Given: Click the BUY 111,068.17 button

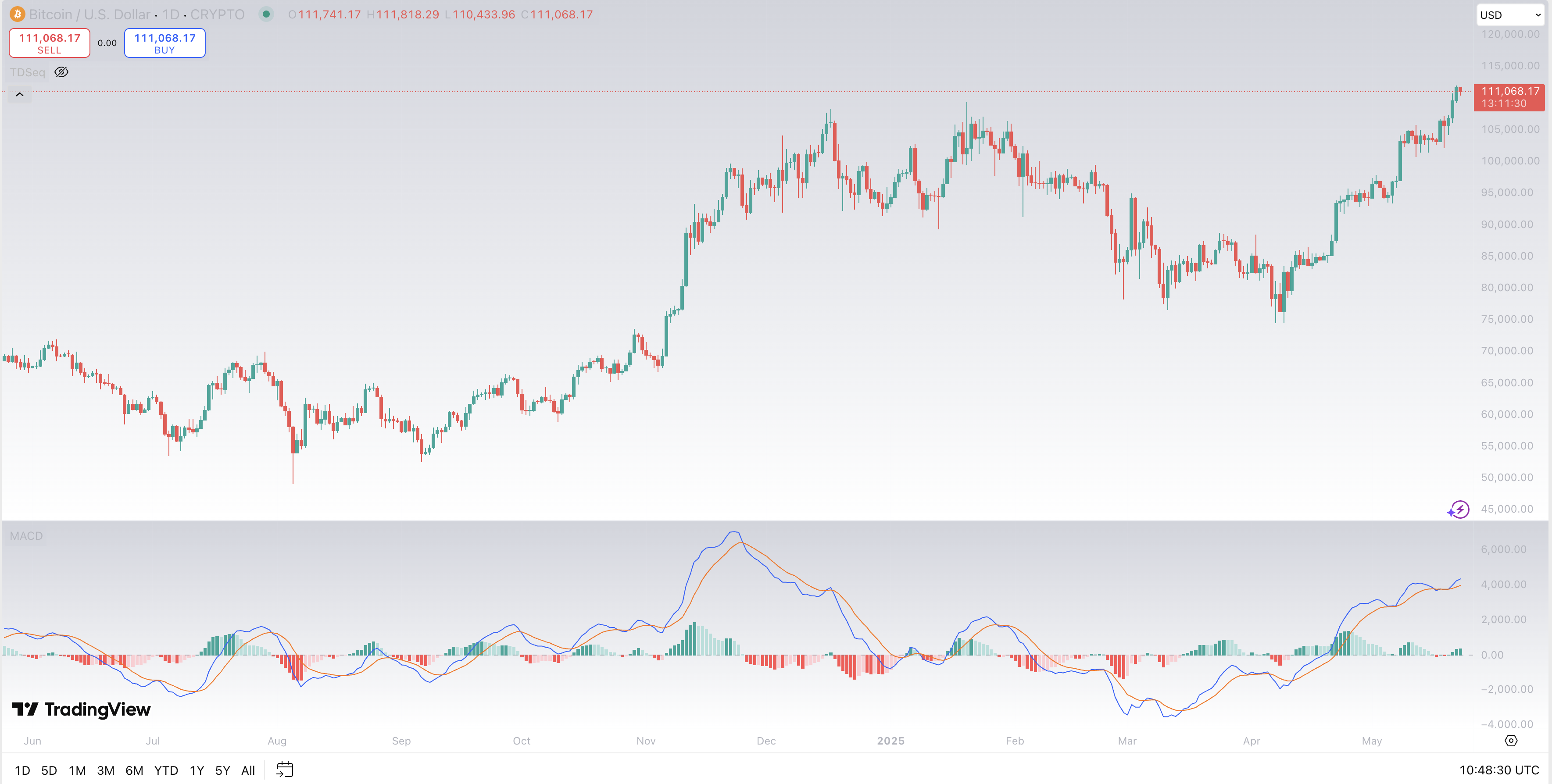Looking at the screenshot, I should 164,43.
